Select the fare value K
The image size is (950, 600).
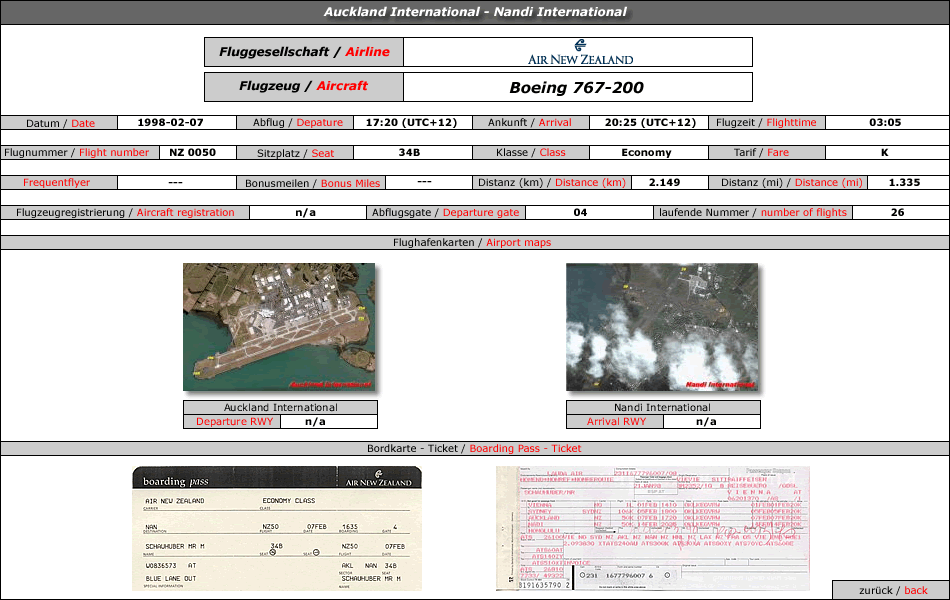tap(885, 153)
